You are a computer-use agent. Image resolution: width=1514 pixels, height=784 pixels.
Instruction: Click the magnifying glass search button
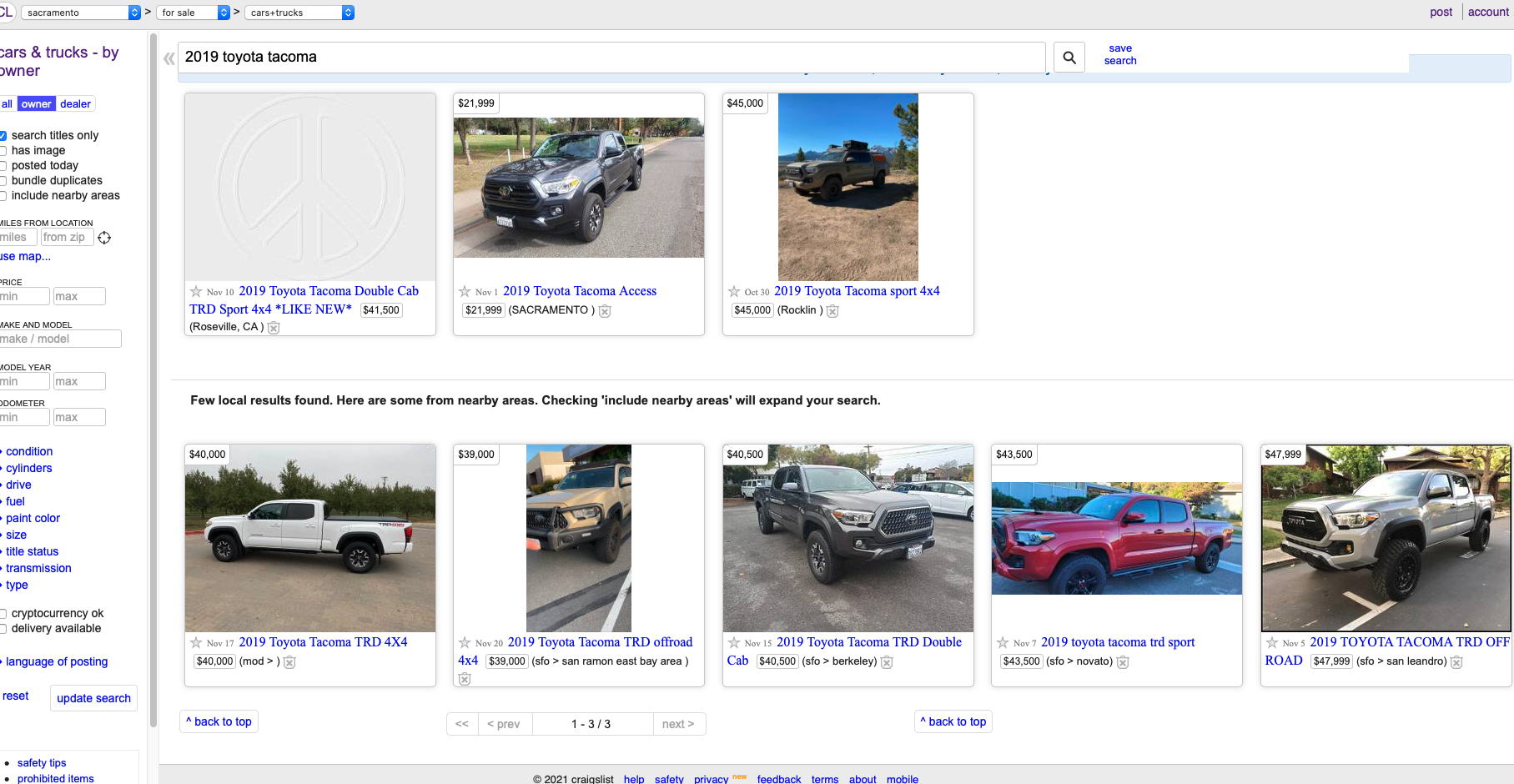pos(1069,58)
